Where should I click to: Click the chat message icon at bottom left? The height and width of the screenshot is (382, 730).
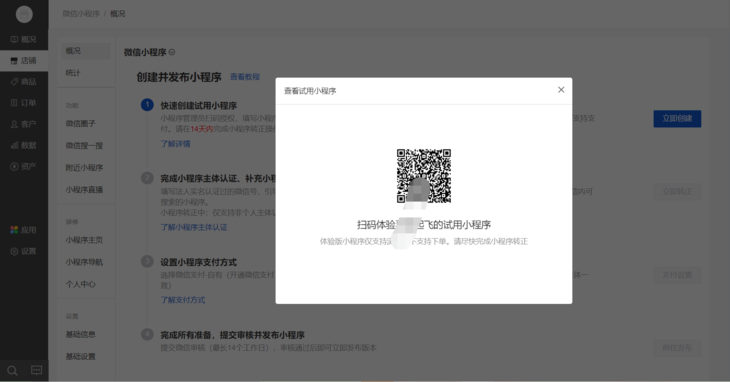[36, 370]
